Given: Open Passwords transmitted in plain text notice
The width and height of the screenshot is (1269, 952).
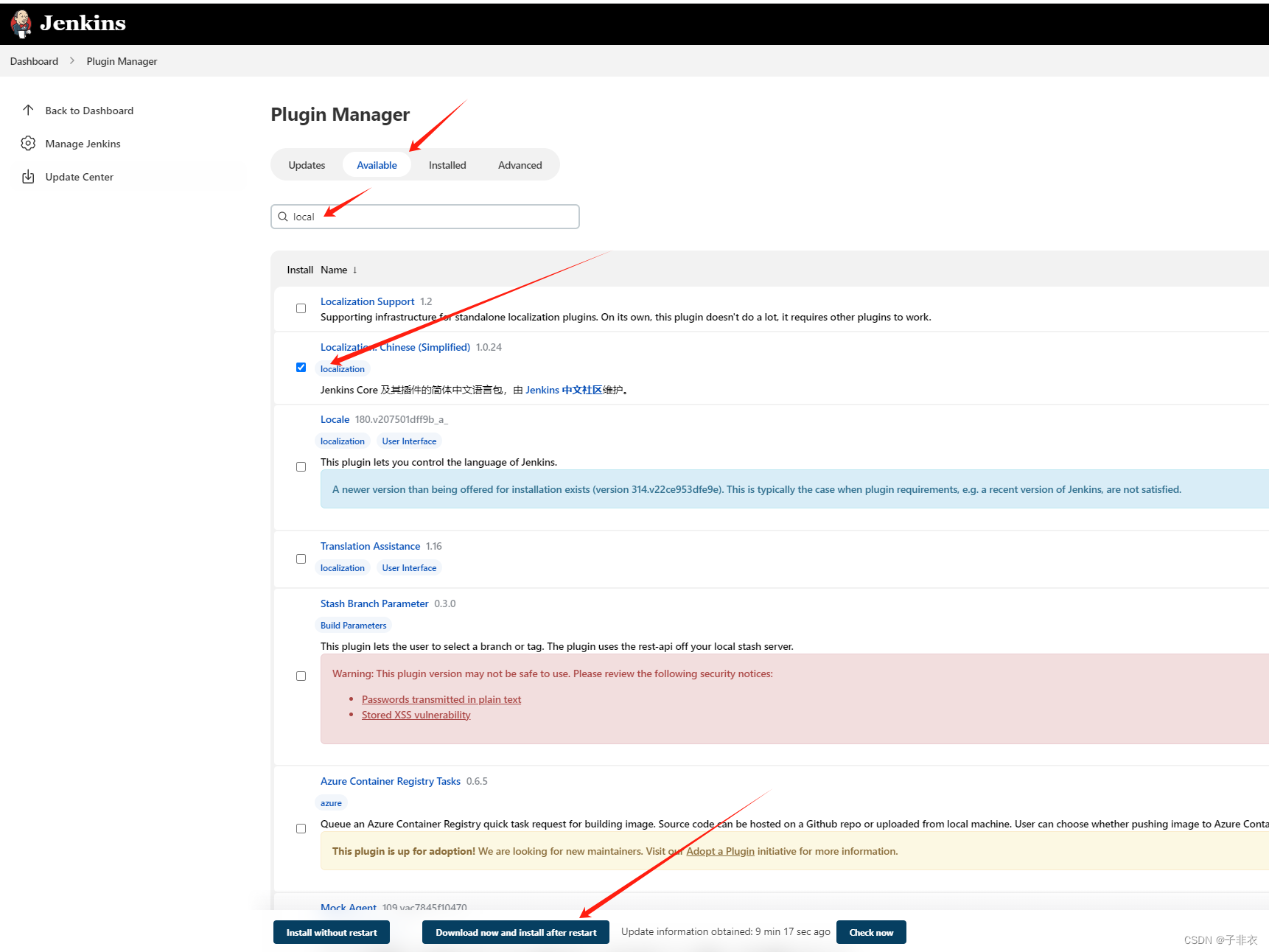Looking at the screenshot, I should coord(441,699).
